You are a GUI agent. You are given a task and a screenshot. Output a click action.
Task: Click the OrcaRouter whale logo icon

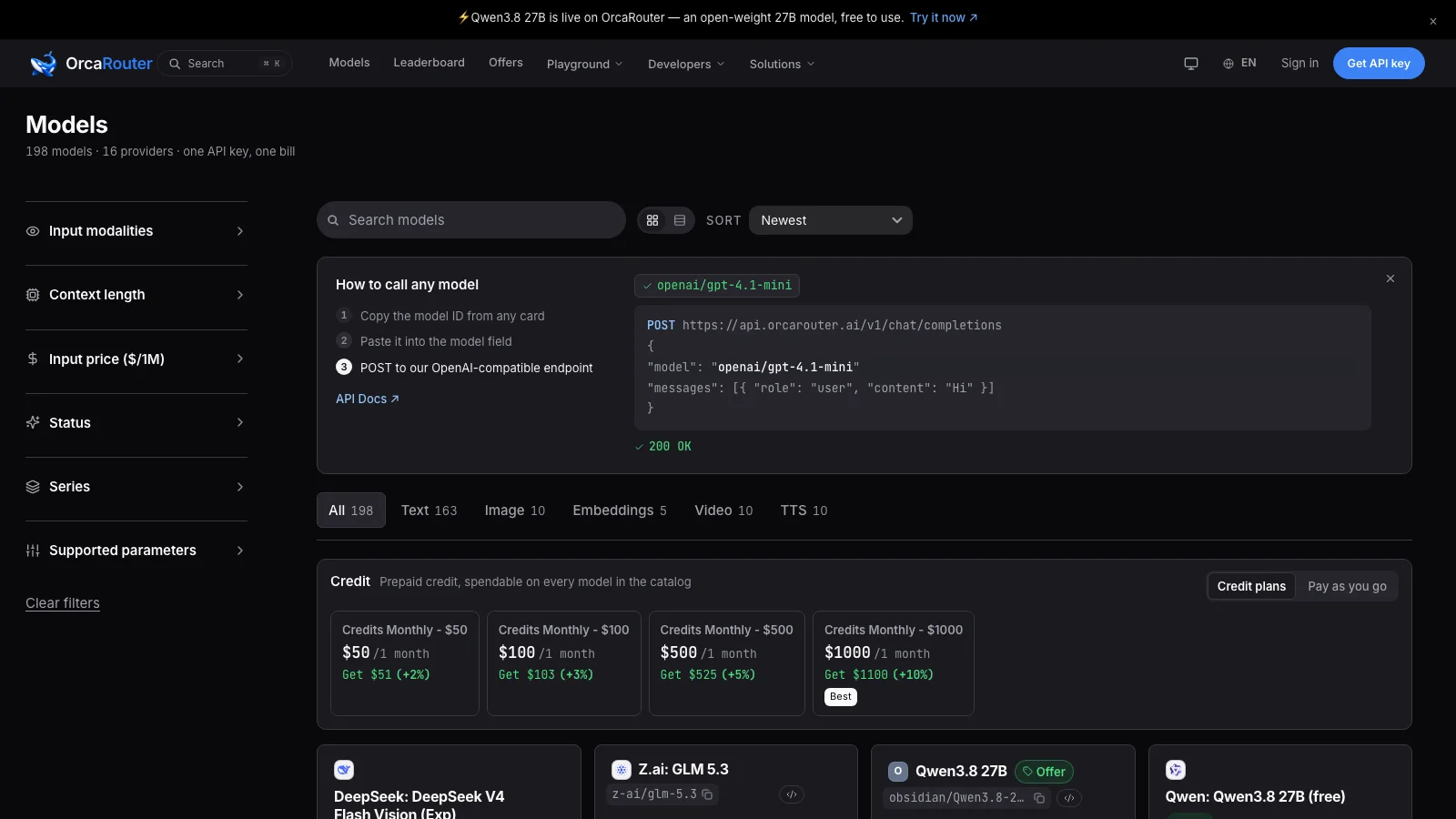[43, 64]
